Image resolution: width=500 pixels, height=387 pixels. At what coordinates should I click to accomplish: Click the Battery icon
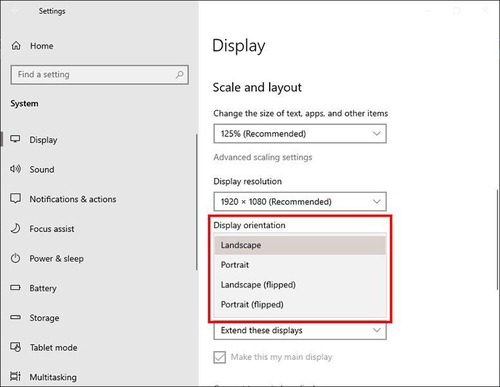(x=15, y=288)
